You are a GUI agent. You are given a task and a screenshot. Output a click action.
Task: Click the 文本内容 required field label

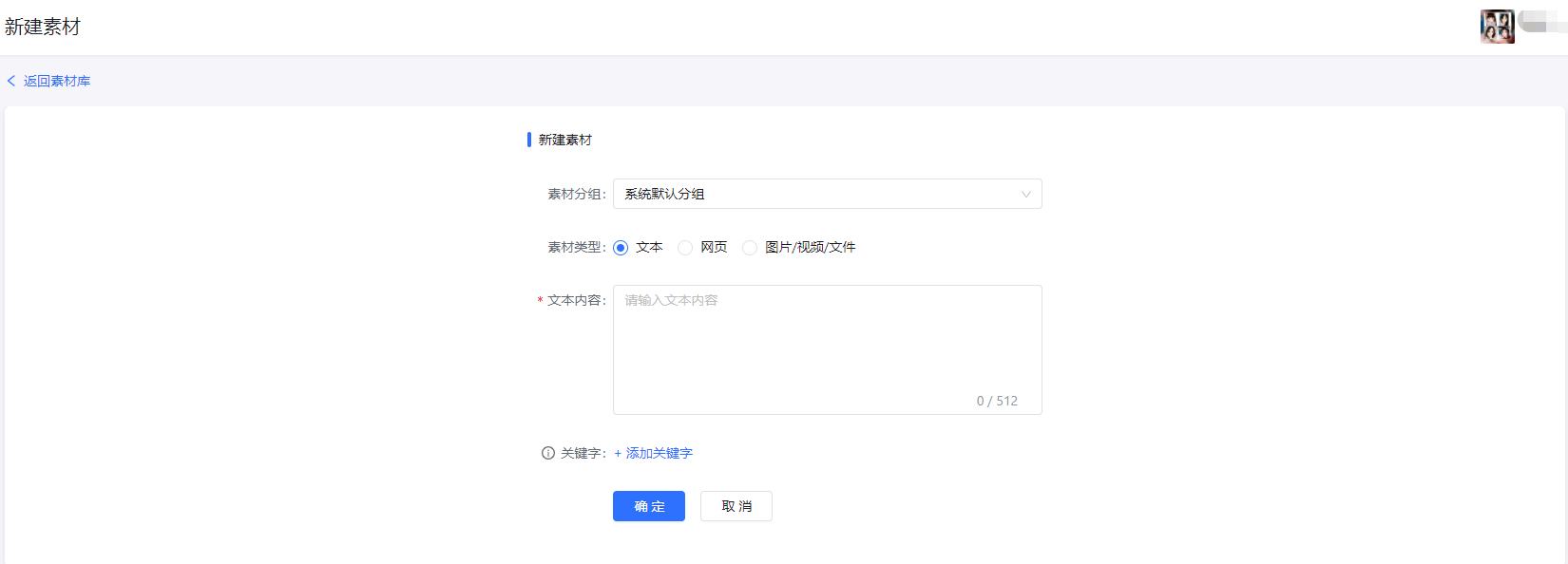(575, 300)
